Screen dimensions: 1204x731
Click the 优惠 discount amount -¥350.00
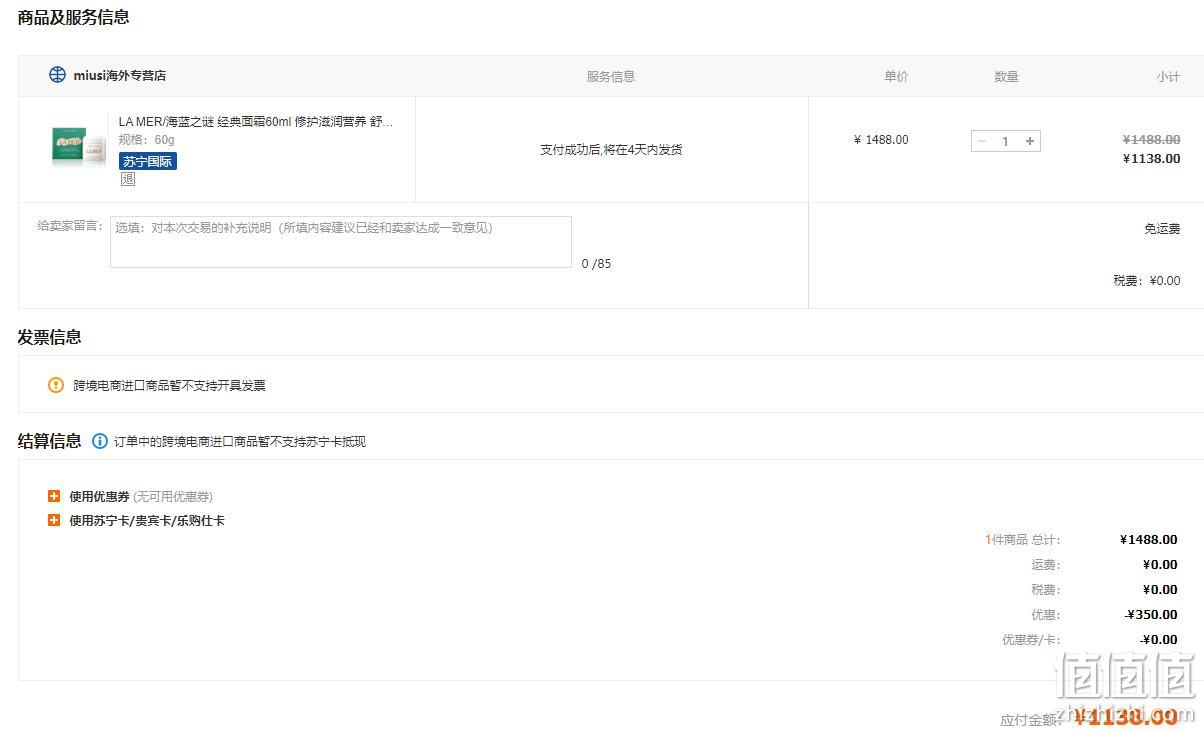pyautogui.click(x=1151, y=615)
